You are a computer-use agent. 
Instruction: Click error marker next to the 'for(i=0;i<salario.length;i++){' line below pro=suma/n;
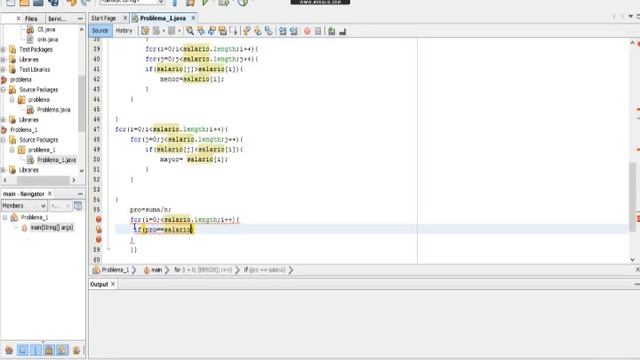98,220
